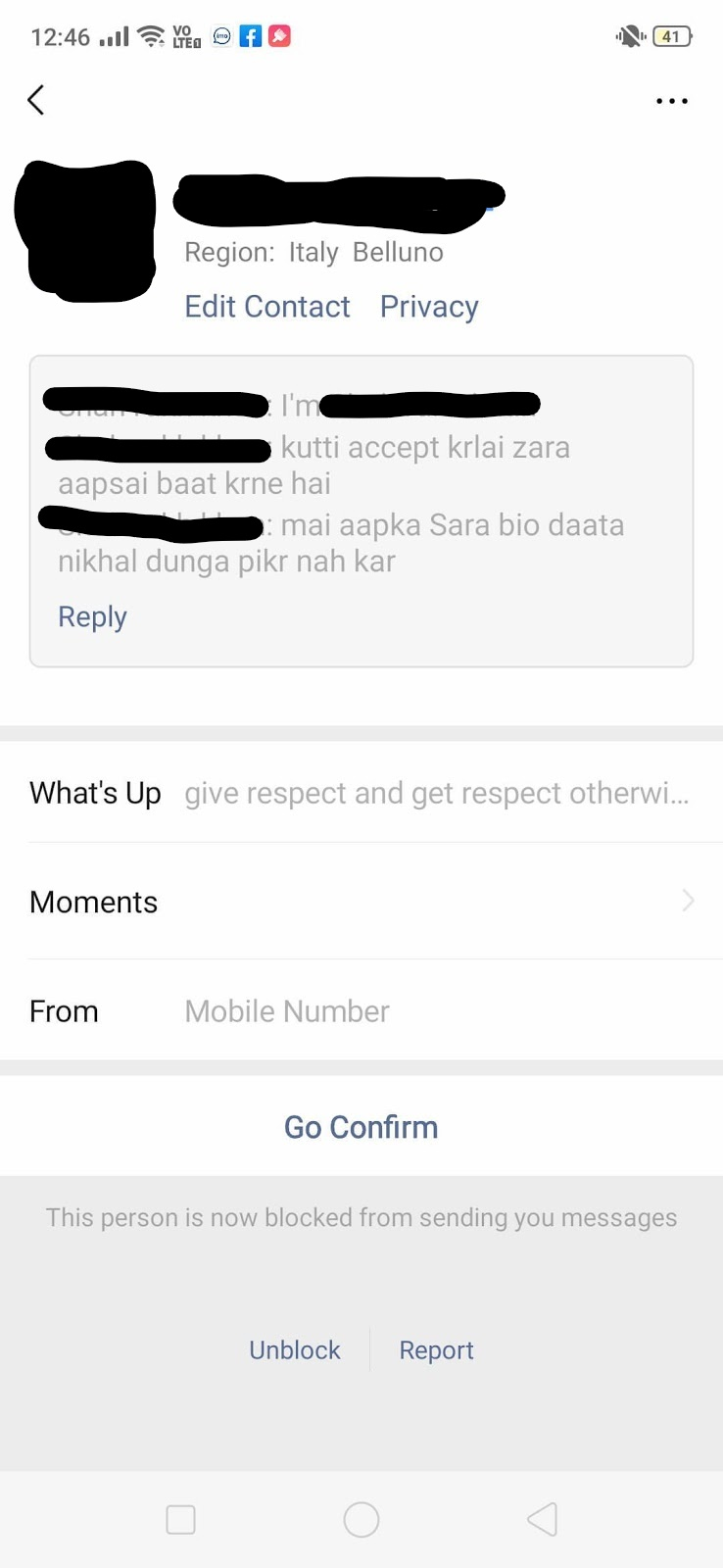Tap Reply in the message box

92,616
